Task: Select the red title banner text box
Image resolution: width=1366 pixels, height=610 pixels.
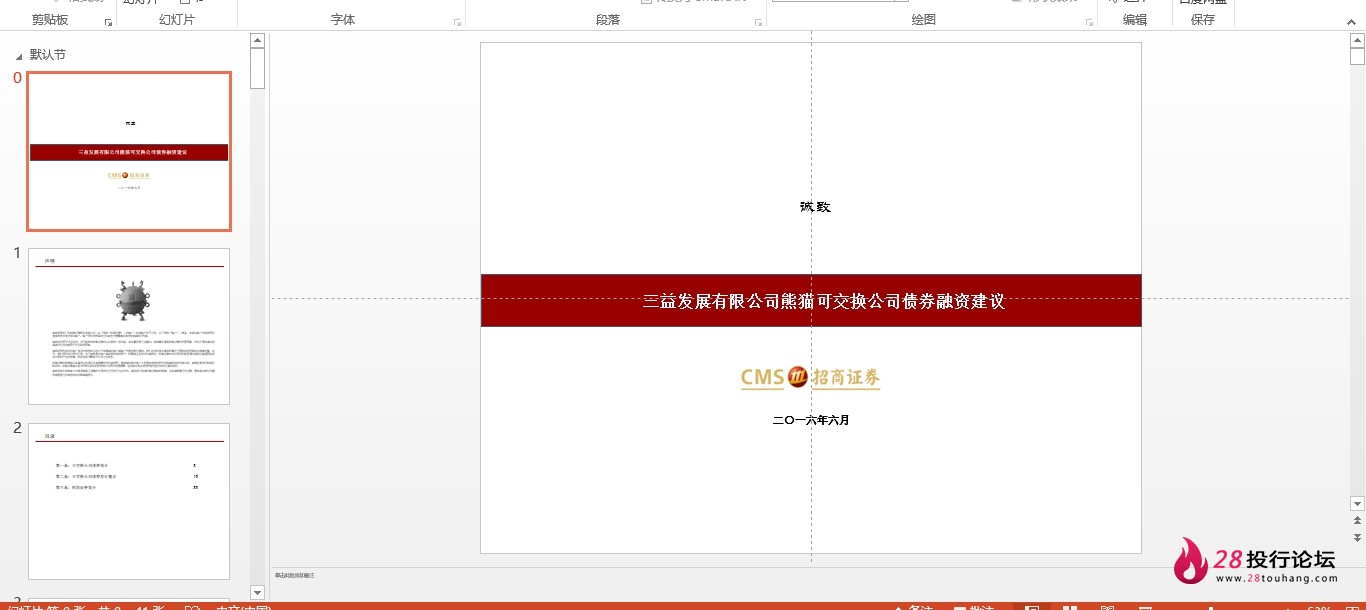Action: coord(811,300)
